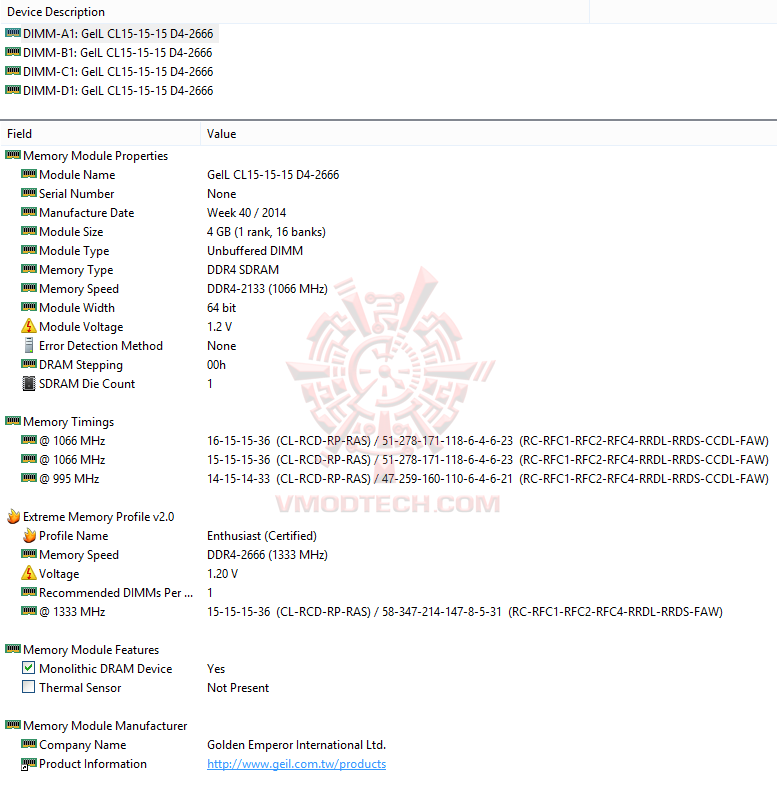Toggle the Thermal Sensor checkbox
The width and height of the screenshot is (777, 812).
[x=29, y=687]
